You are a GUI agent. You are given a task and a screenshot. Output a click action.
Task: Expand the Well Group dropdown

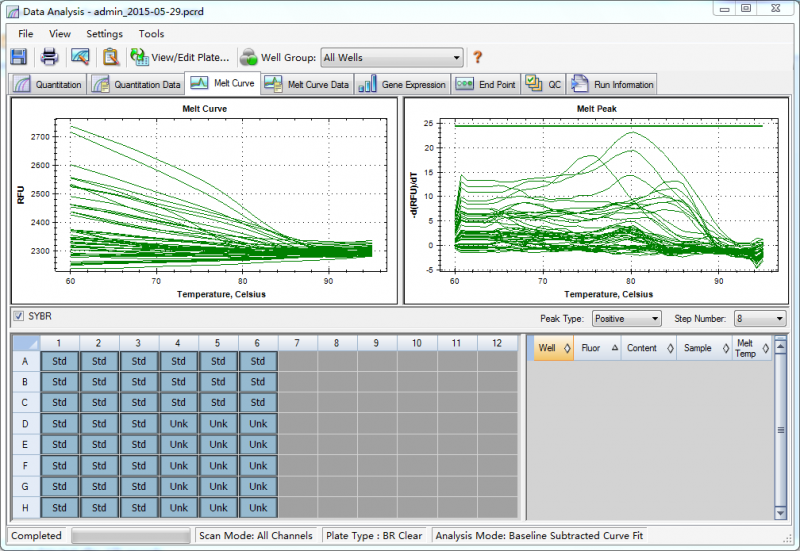tap(457, 58)
